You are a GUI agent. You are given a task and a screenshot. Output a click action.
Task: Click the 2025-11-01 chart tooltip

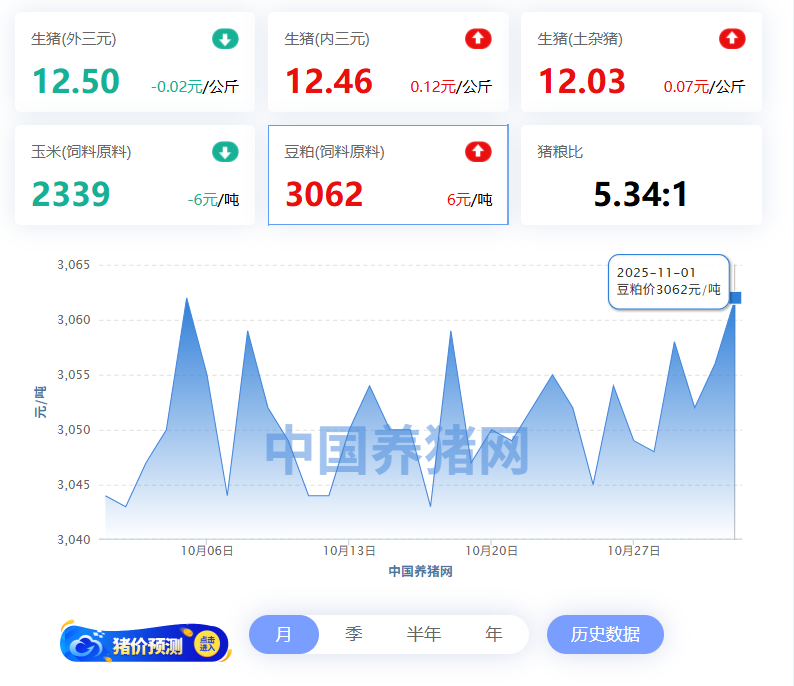click(x=668, y=281)
